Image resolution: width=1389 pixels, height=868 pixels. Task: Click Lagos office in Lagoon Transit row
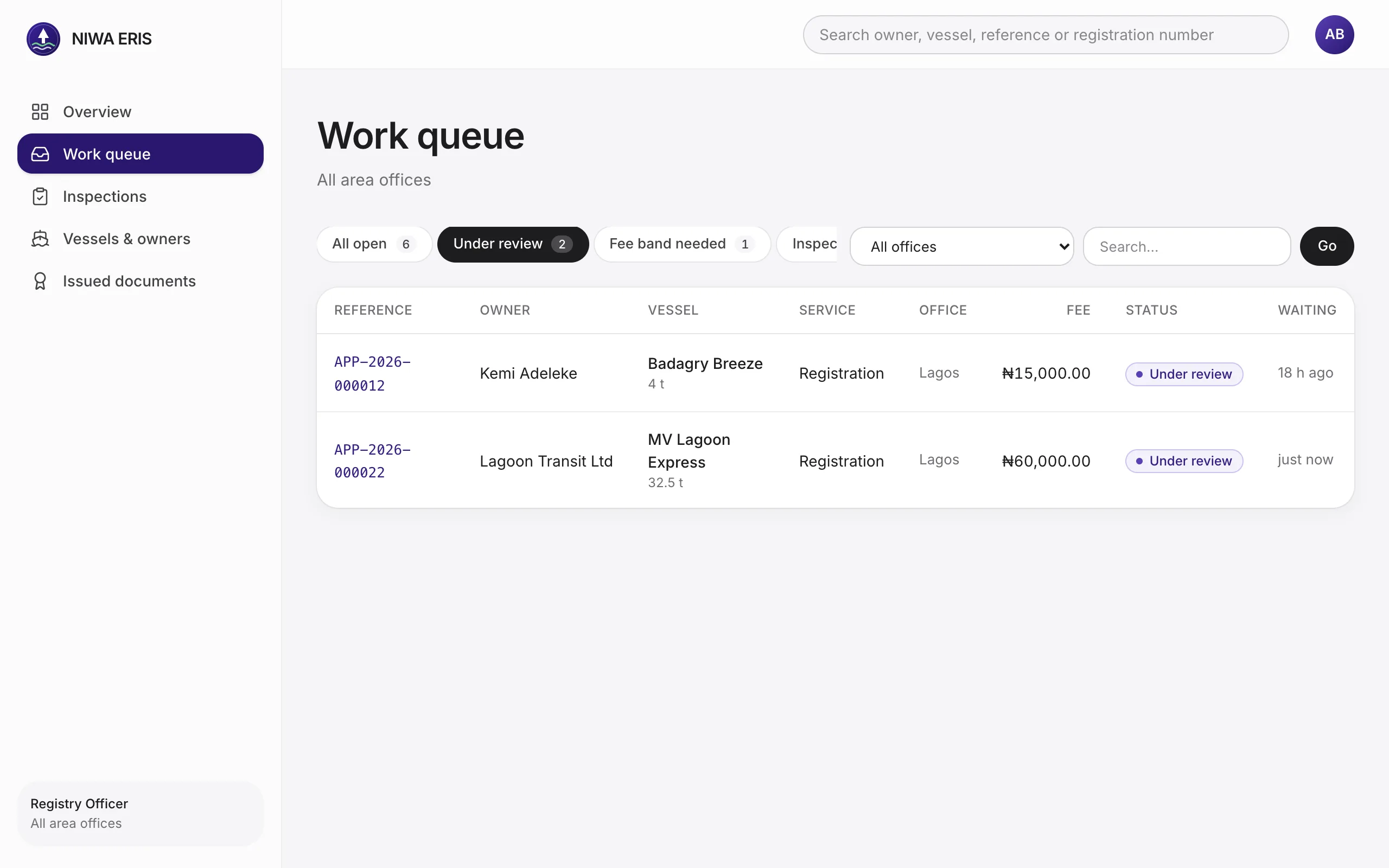click(x=939, y=460)
